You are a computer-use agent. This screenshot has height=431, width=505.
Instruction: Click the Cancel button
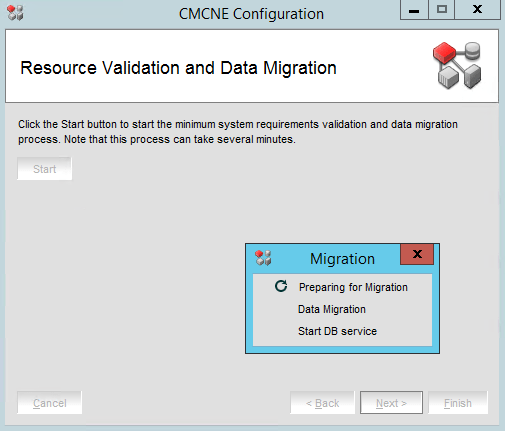50,403
